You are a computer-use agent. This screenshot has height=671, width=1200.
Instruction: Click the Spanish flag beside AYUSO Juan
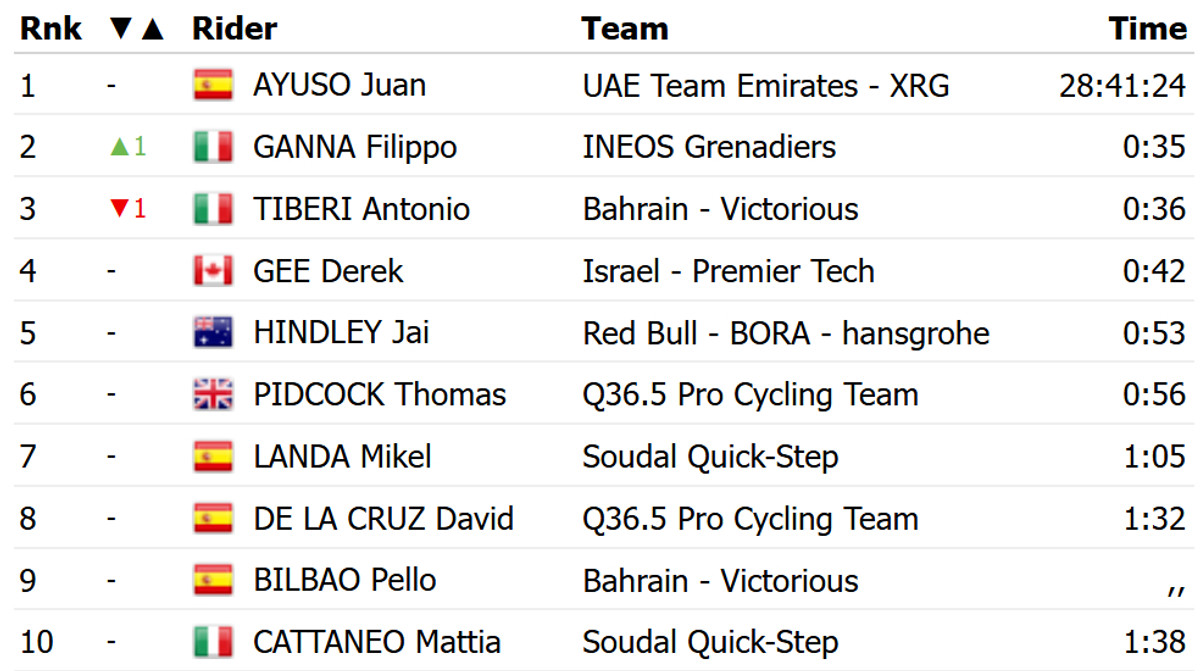click(x=212, y=86)
